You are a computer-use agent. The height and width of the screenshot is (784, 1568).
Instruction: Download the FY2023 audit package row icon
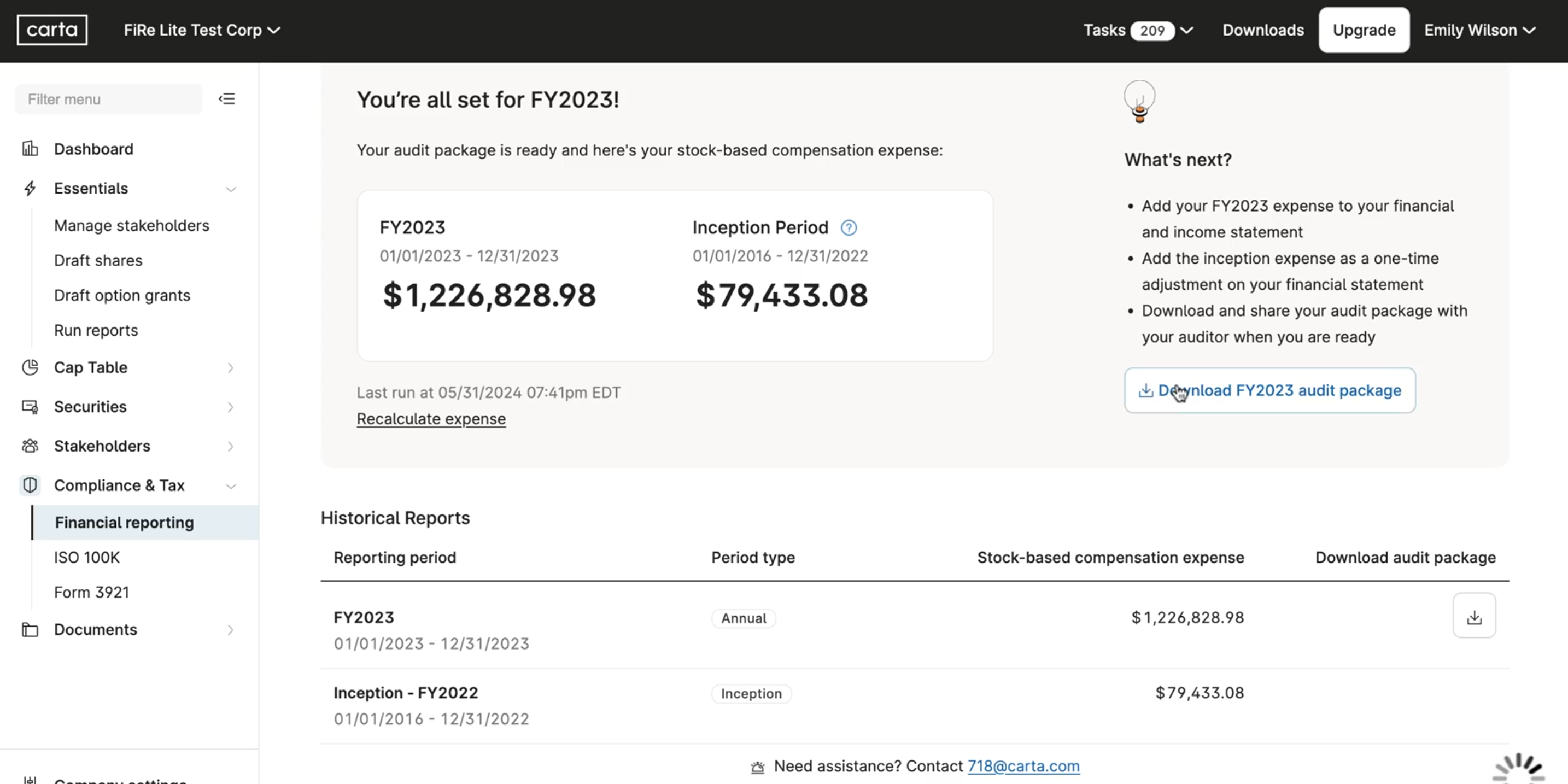1475,616
